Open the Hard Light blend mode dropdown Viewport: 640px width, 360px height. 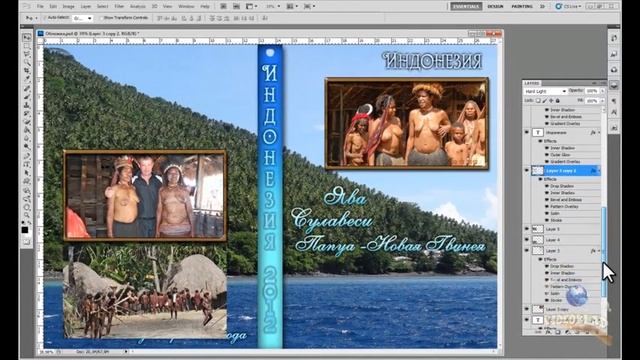pos(545,91)
